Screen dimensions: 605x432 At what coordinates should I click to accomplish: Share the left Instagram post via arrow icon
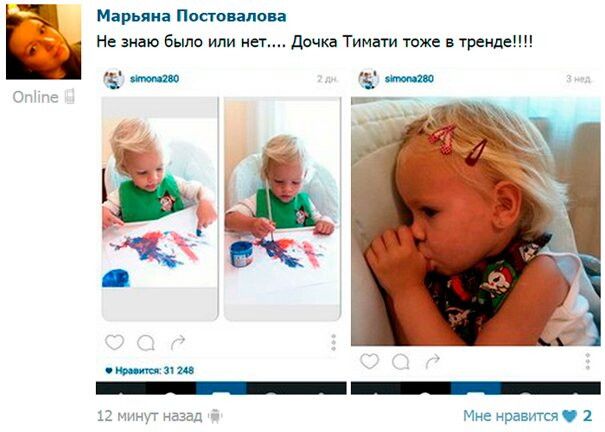tap(178, 342)
